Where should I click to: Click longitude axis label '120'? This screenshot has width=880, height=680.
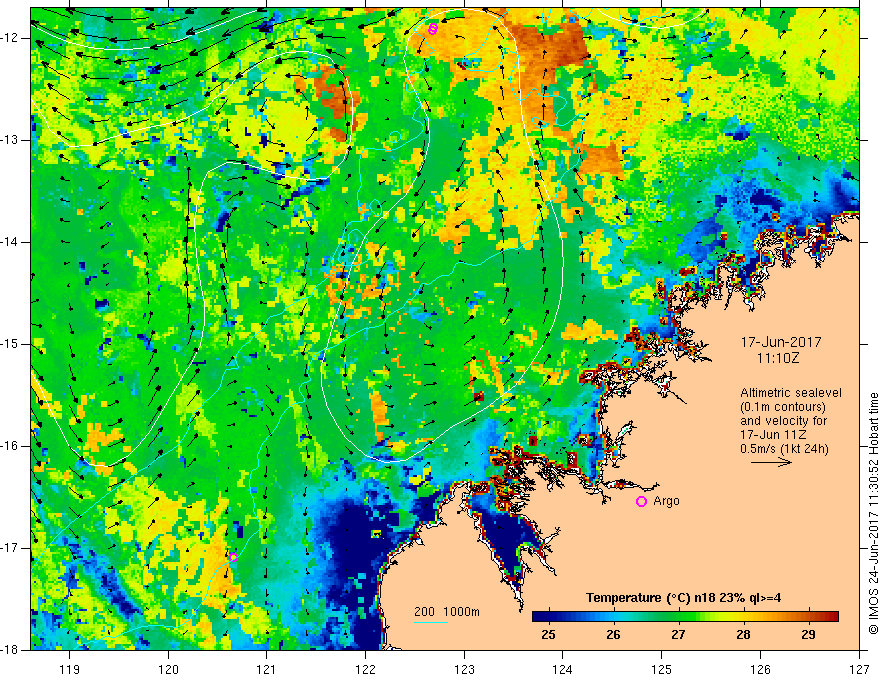click(x=168, y=669)
